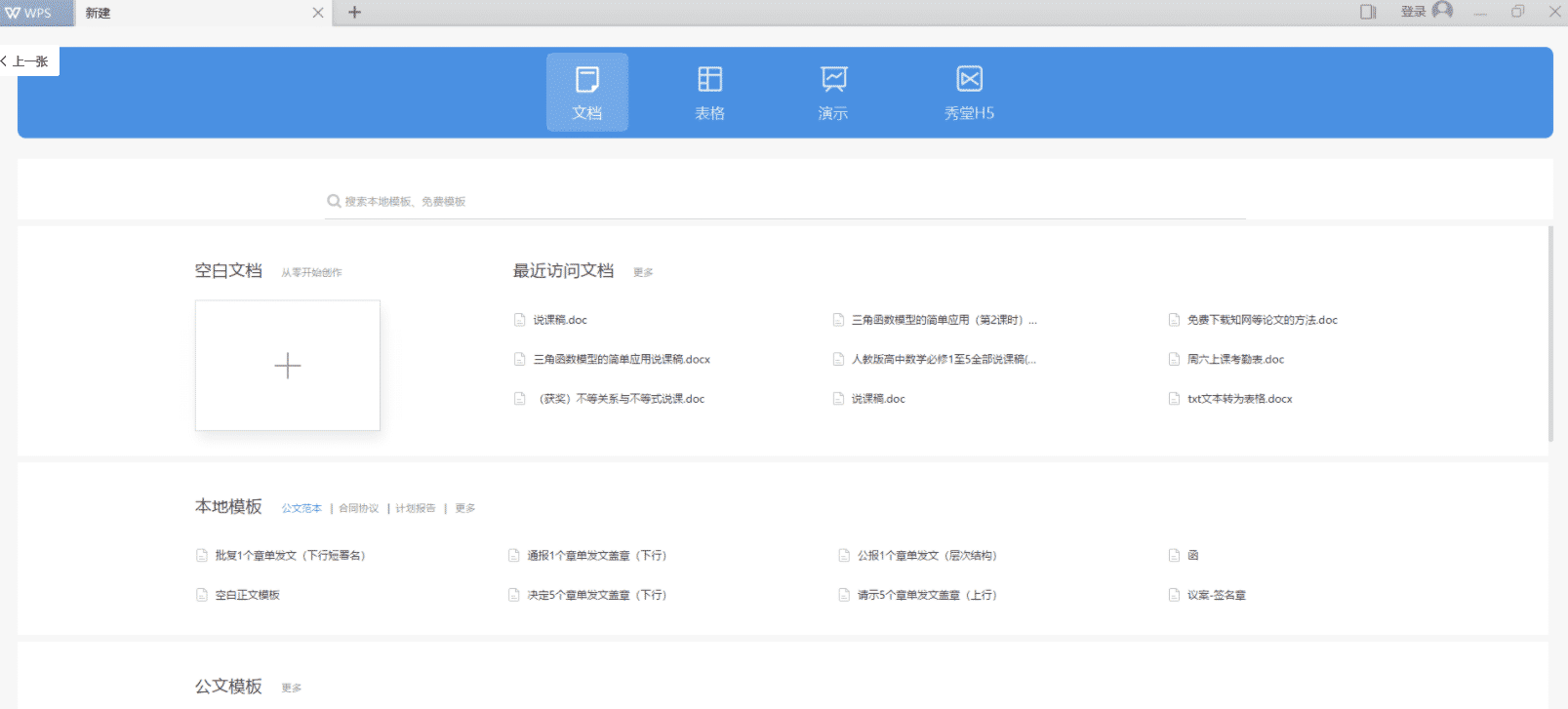Open template 批复1个章单发文 (下行短署名)
This screenshot has width=1568, height=709.
[x=290, y=555]
